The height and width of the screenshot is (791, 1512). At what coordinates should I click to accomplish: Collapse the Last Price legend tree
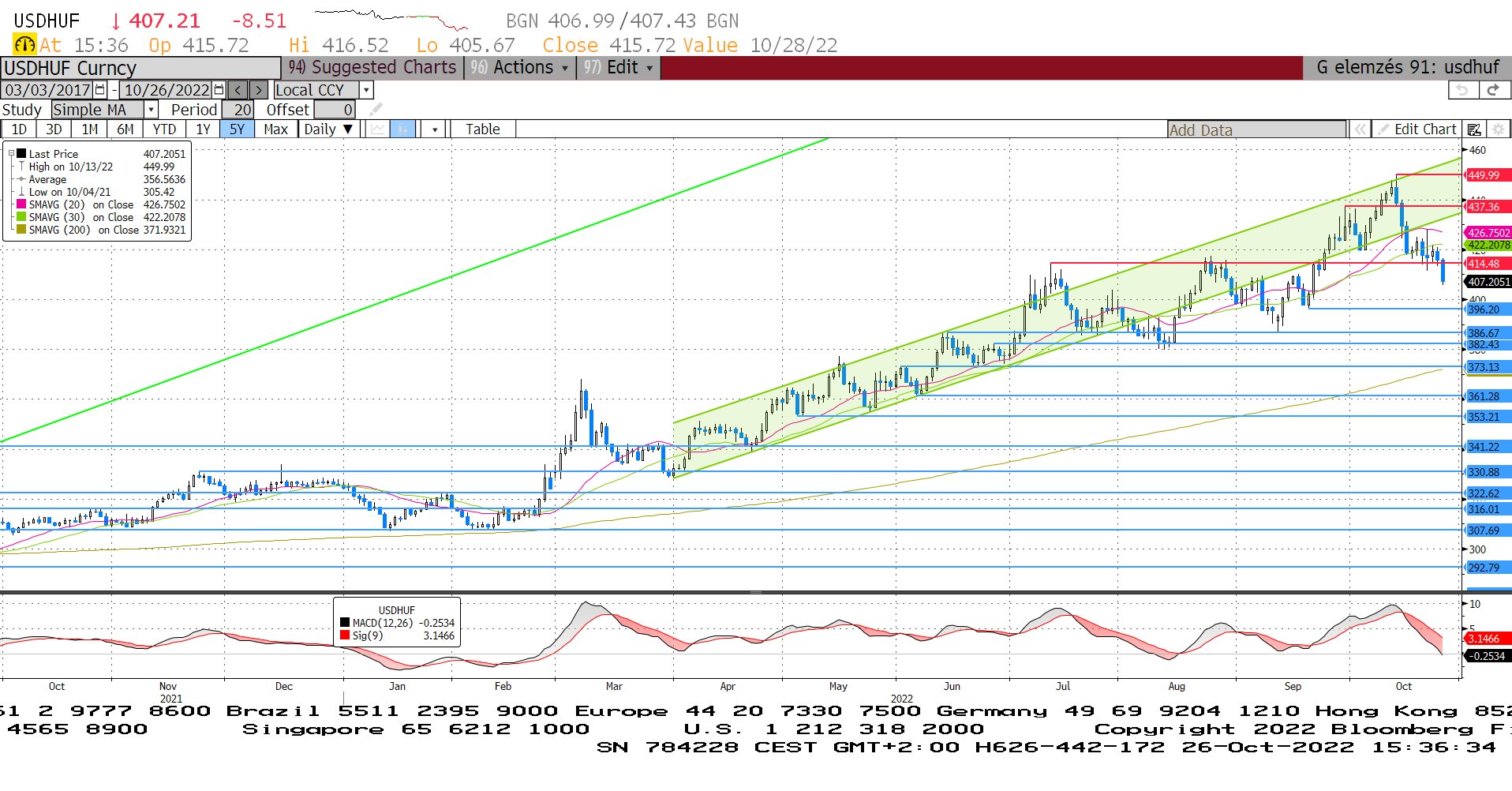[11, 154]
